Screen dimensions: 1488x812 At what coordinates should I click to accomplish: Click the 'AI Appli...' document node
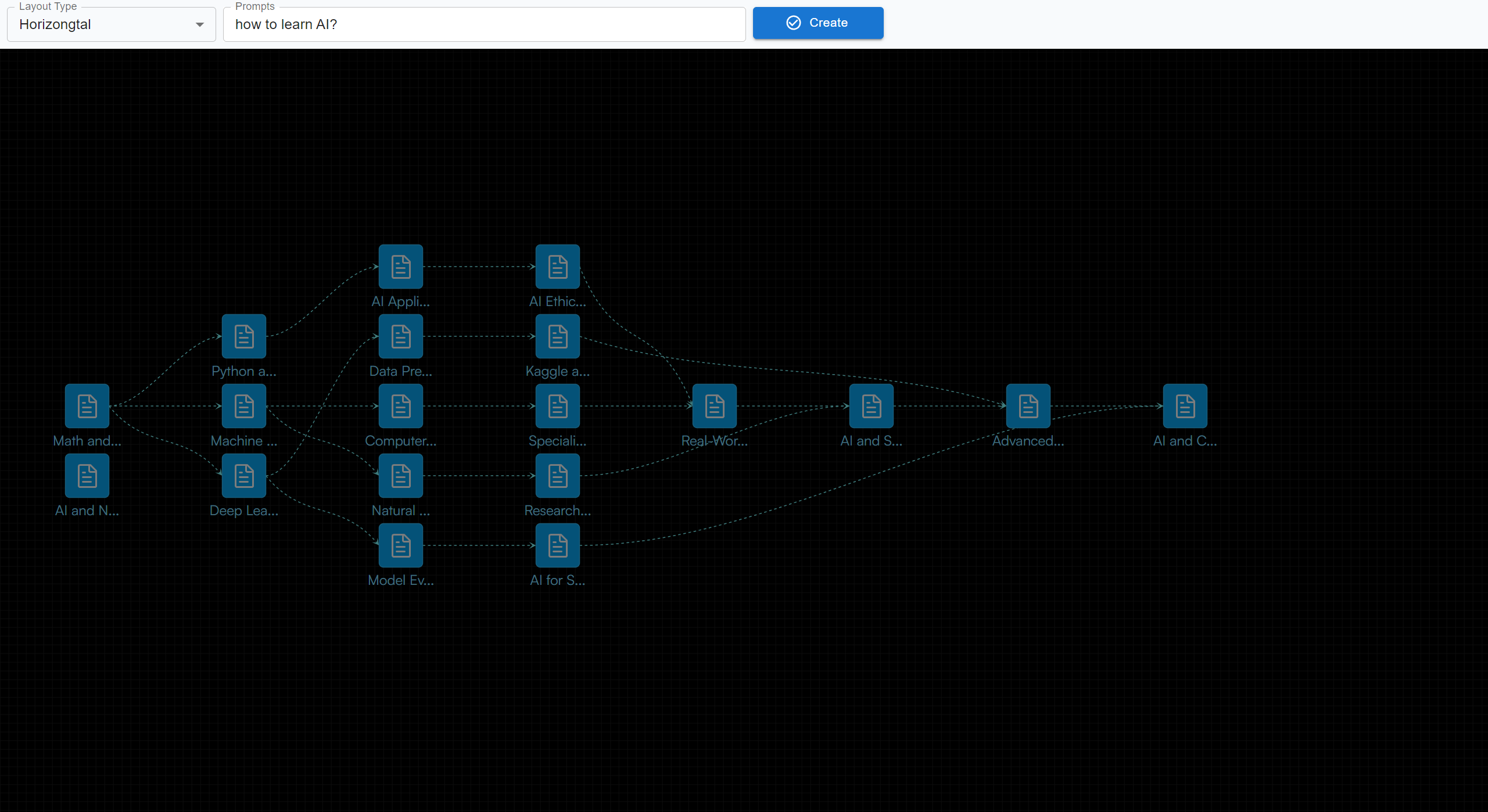point(401,267)
